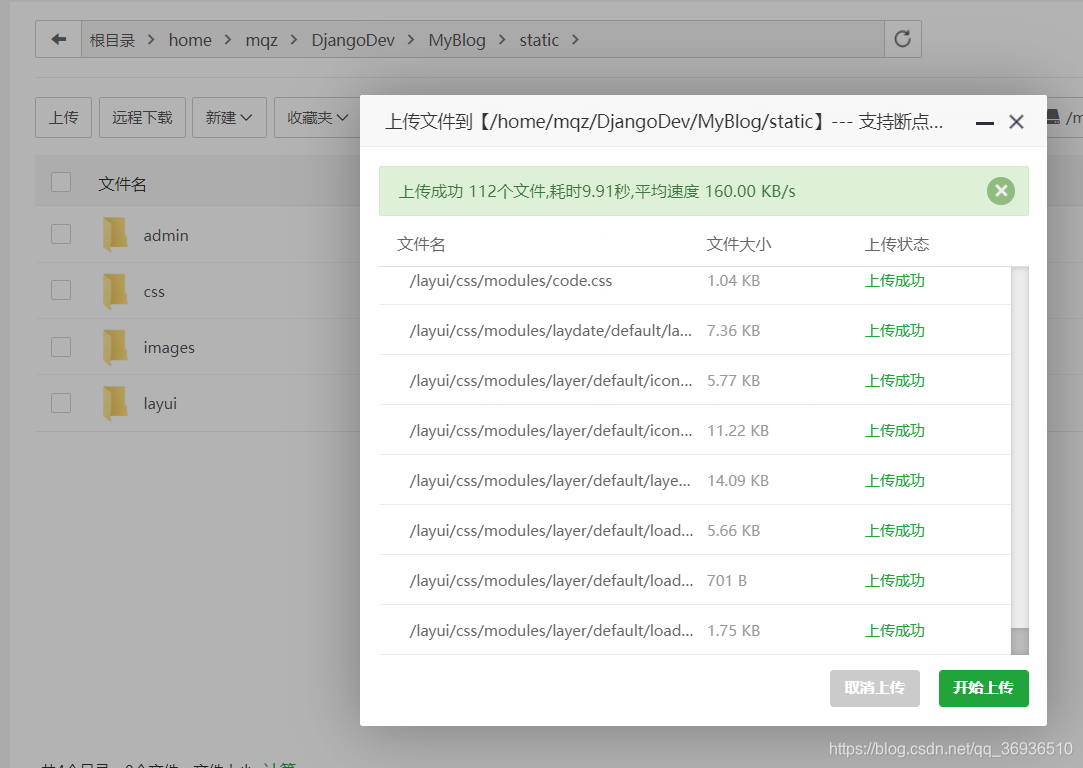Image resolution: width=1083 pixels, height=768 pixels.
Task: Go to DjangoDev in breadcrumb
Action: (353, 40)
